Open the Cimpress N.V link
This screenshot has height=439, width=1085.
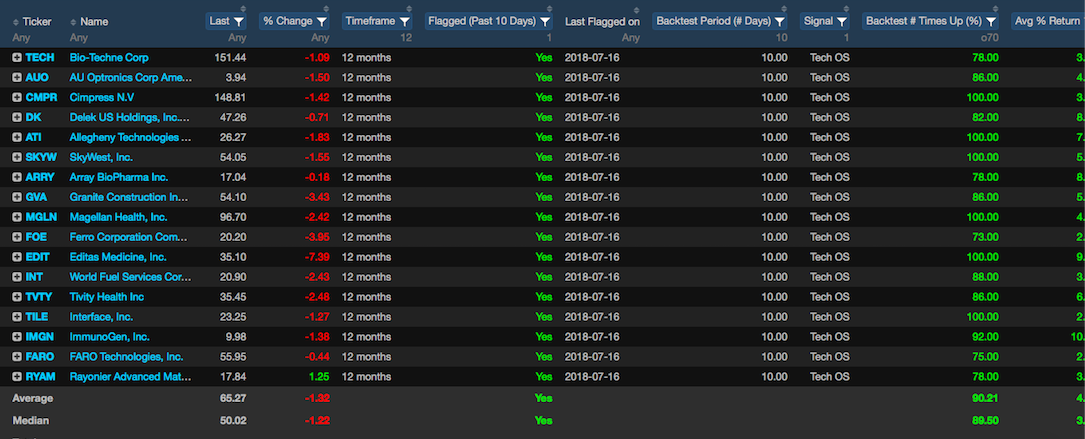(x=102, y=98)
